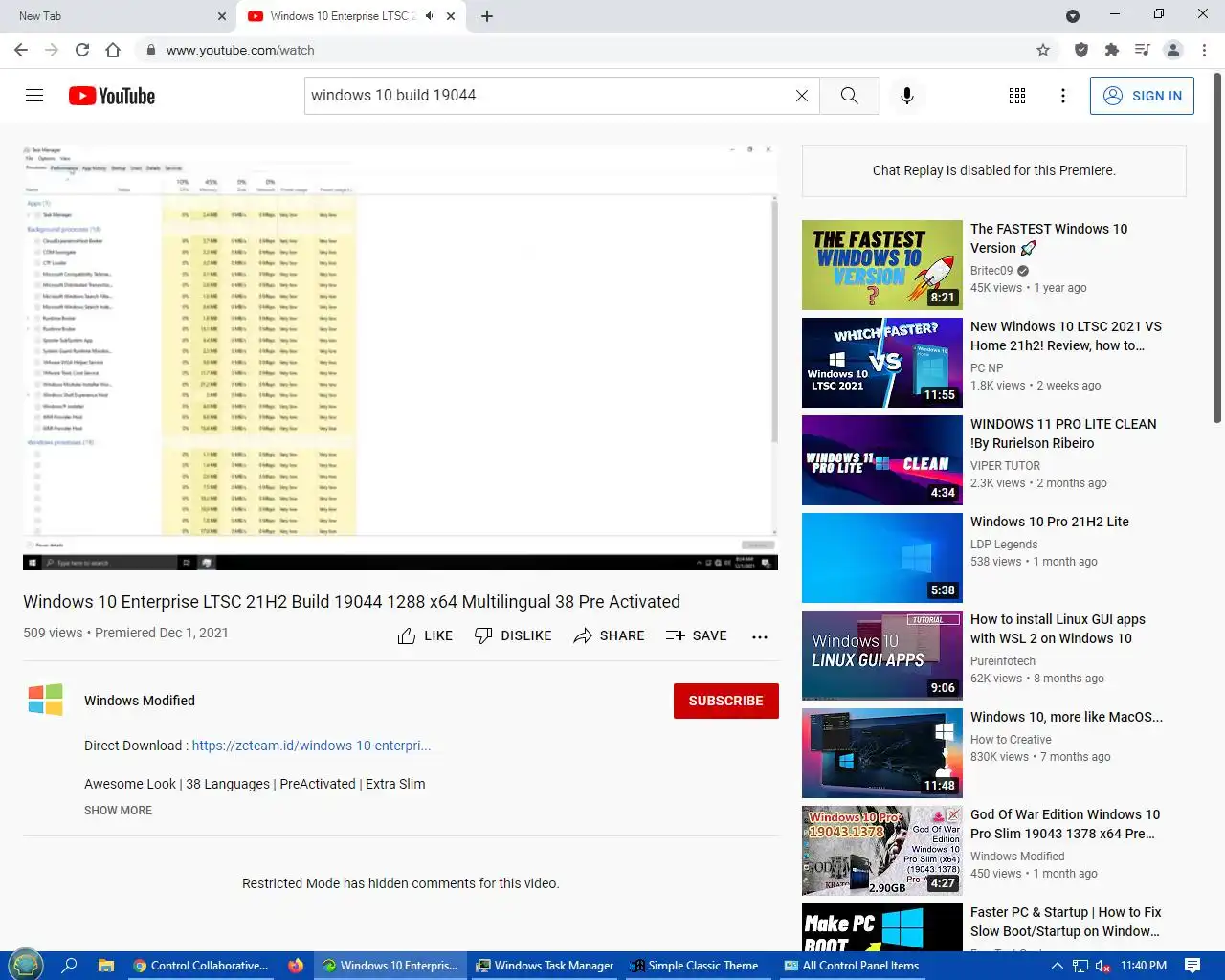1225x980 pixels.
Task: Open the YouTube apps grid
Action: [1017, 96]
